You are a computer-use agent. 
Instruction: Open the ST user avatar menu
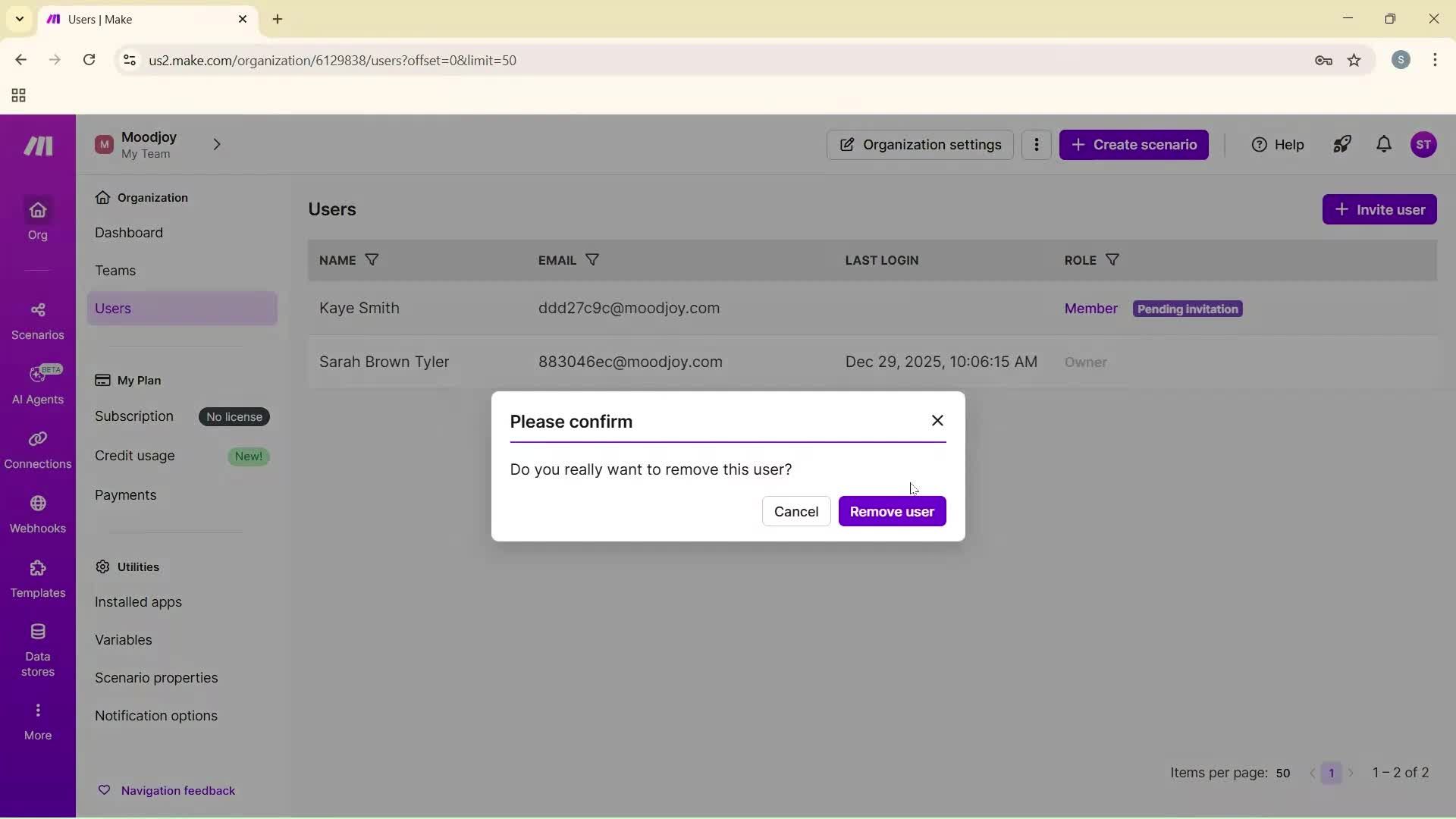tap(1425, 144)
